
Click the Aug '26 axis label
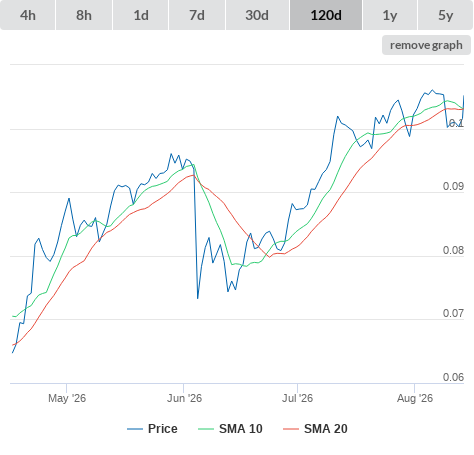[415, 398]
